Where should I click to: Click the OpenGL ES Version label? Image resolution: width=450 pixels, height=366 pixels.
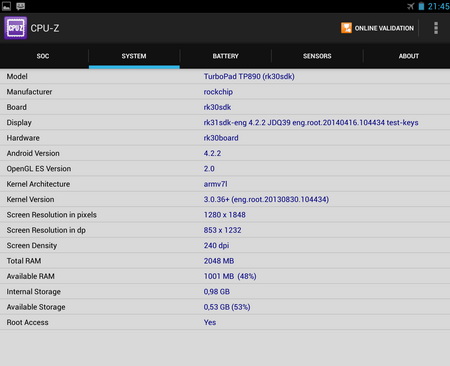39,168
